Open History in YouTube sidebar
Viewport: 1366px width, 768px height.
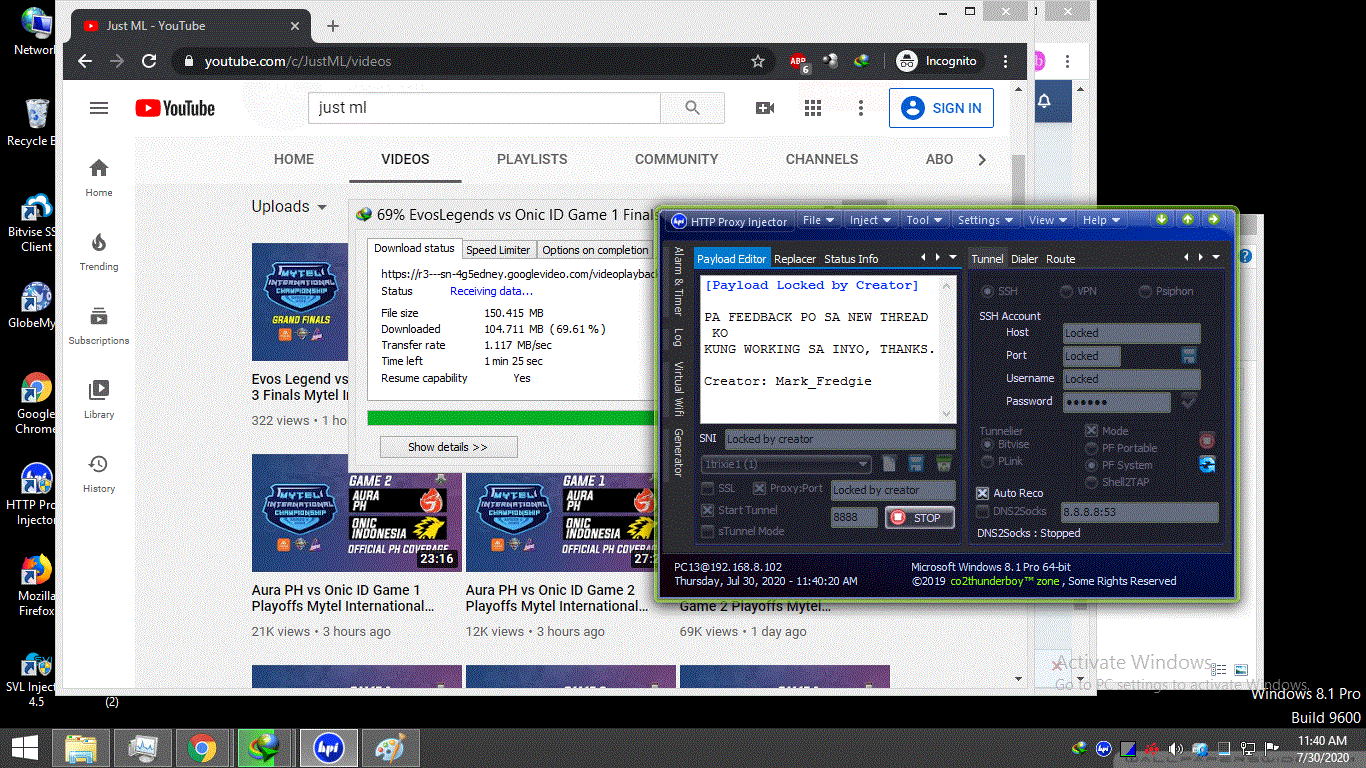(x=99, y=473)
